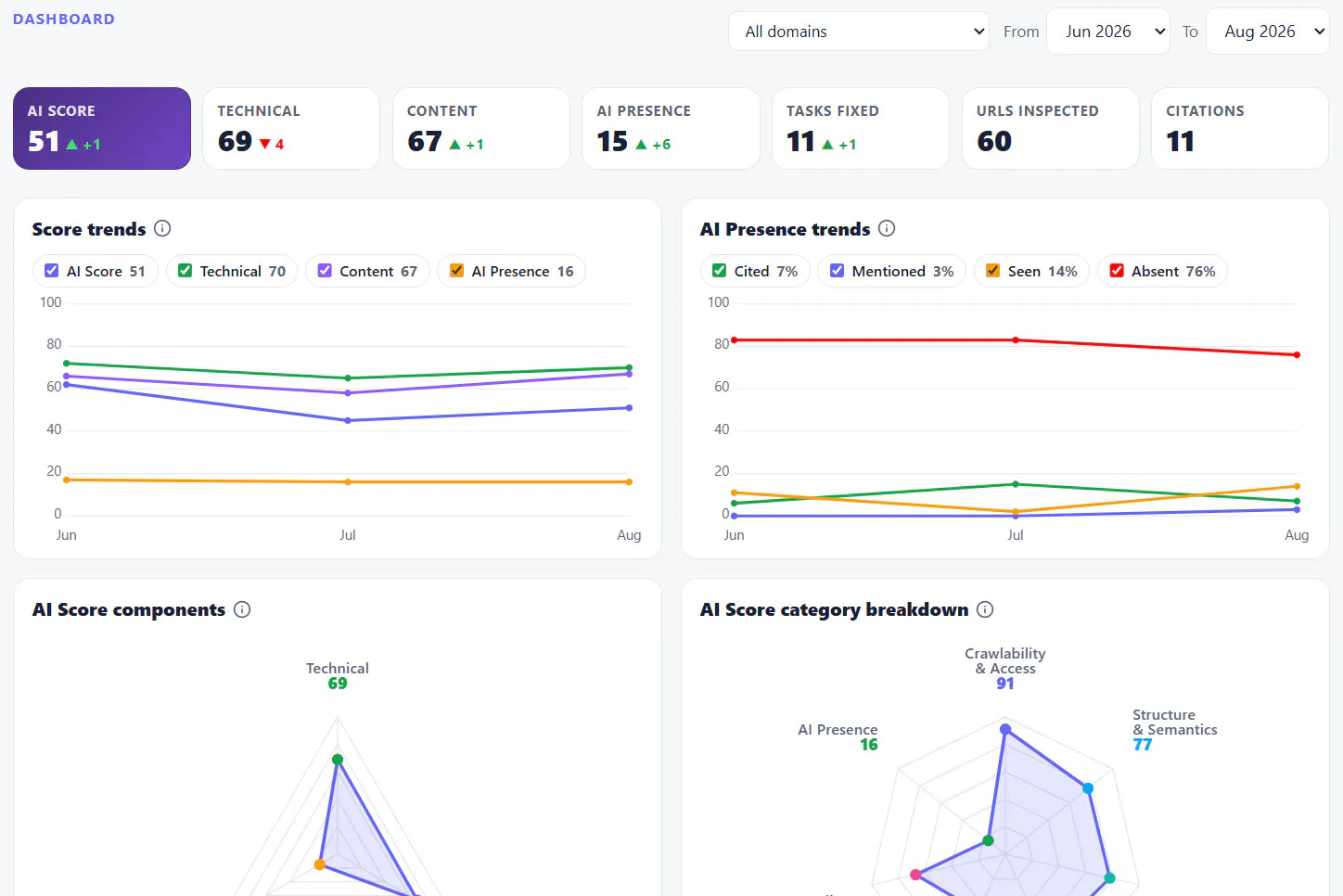Image resolution: width=1343 pixels, height=896 pixels.
Task: Click the Absent line point for Jul
Action: pos(1016,340)
